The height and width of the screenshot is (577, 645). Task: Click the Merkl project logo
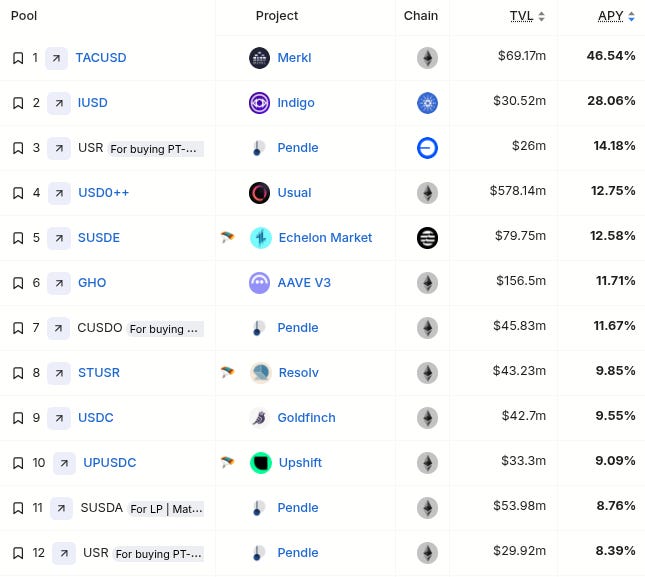[260, 58]
